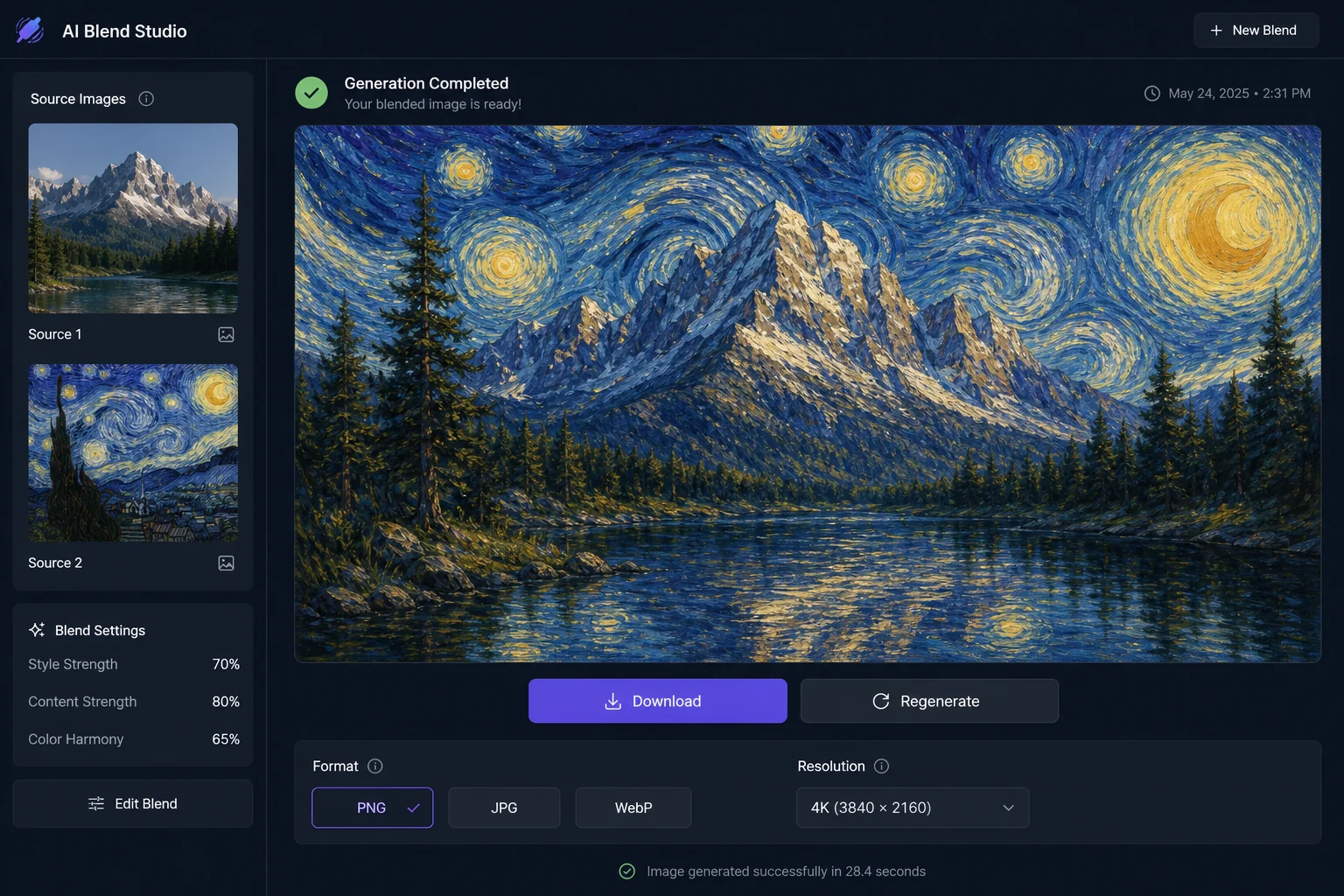Click the 'Source 2' label

click(x=55, y=563)
